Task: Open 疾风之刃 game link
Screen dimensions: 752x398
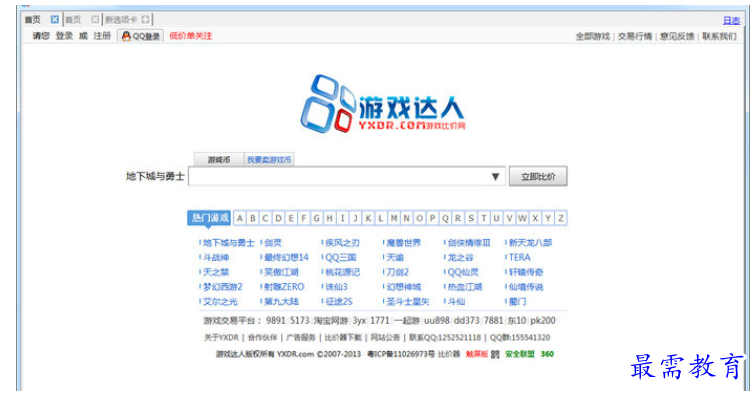Action: point(342,243)
